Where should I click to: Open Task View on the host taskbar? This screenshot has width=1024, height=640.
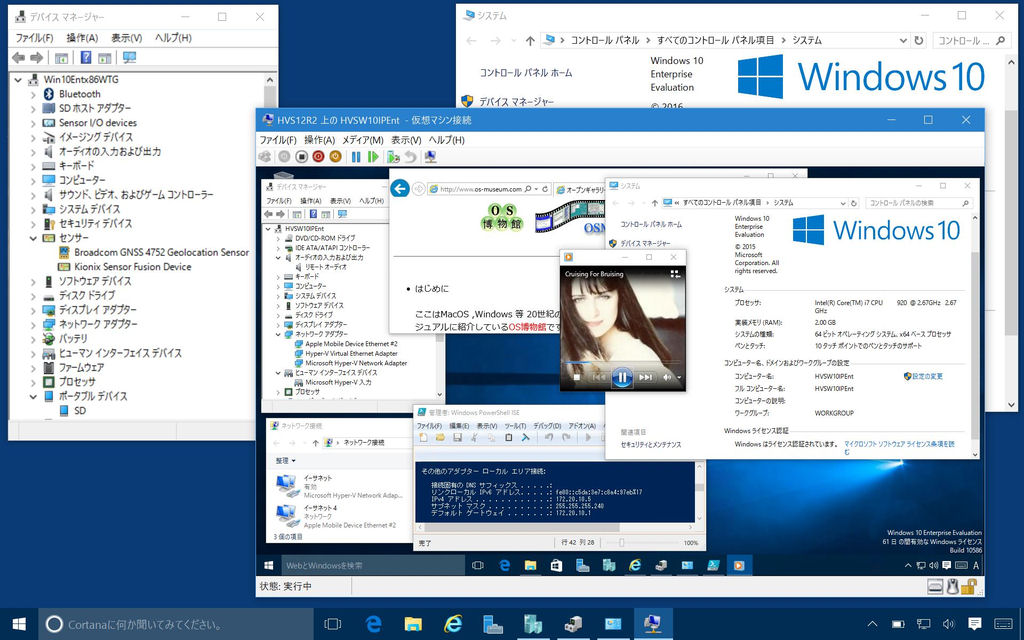333,624
